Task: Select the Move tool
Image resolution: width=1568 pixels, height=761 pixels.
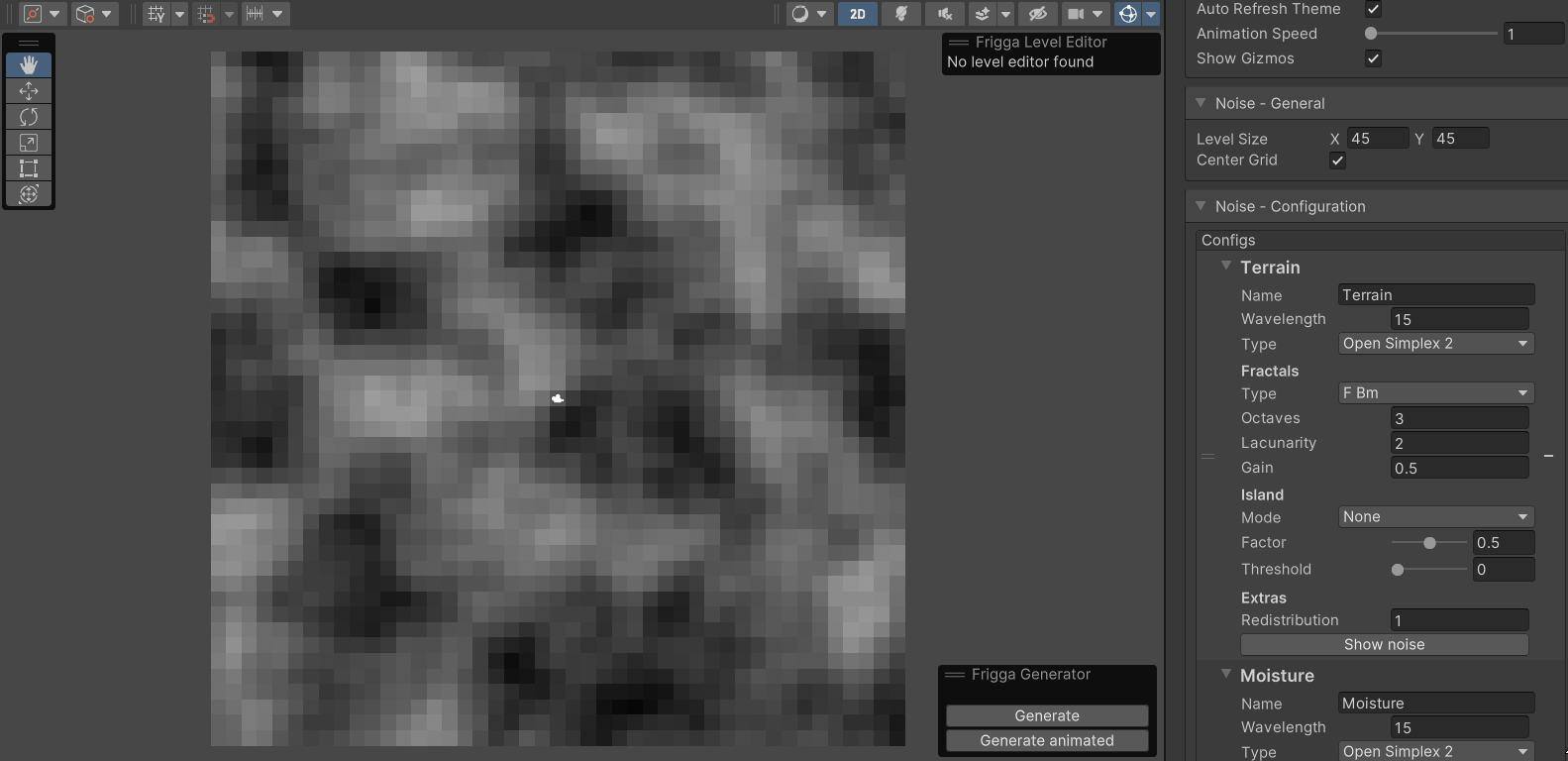Action: [x=29, y=91]
